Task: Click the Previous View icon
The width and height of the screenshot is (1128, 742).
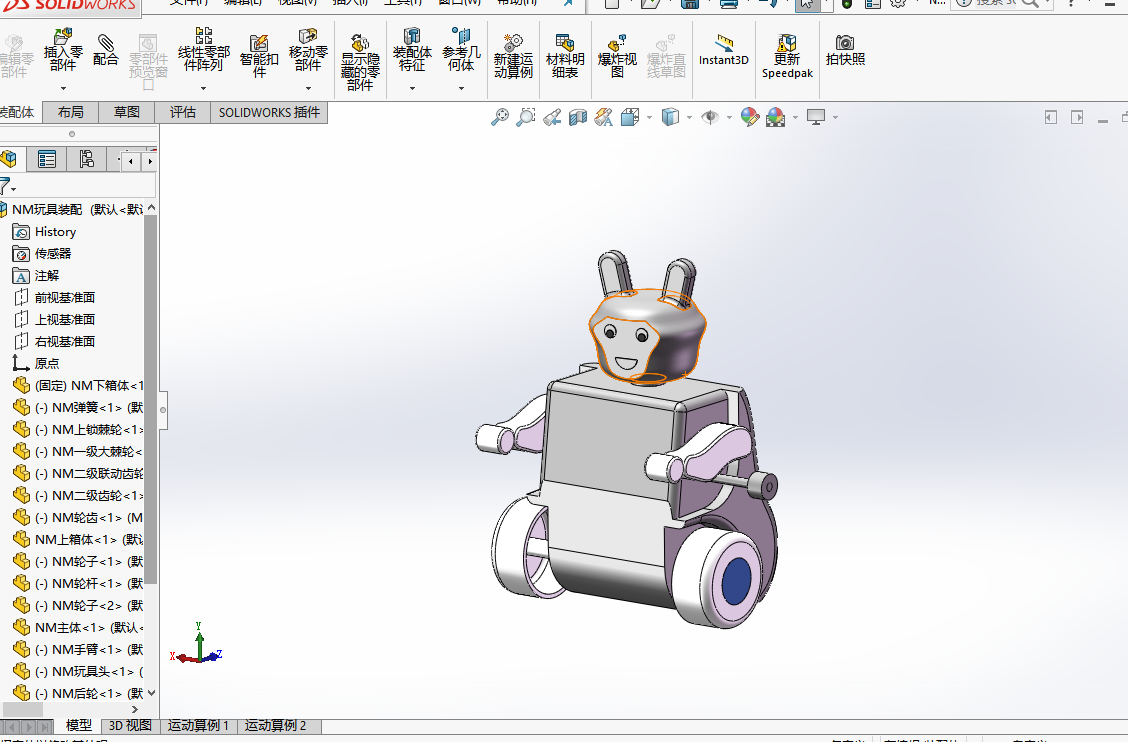Action: (552, 117)
